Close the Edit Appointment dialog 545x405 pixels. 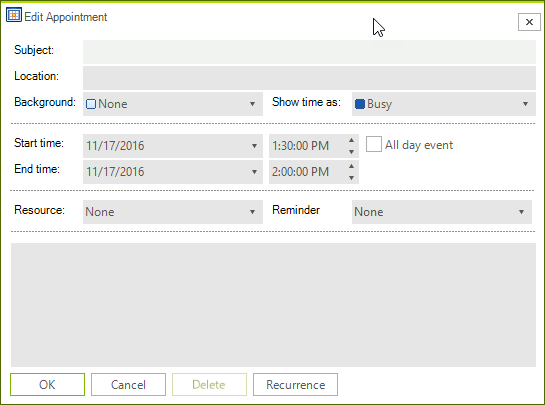(529, 22)
